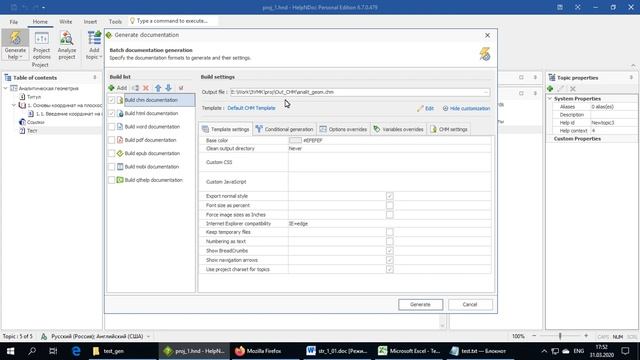640x360 pixels.
Task: Check the Build pdf documentation checkbox
Action: (x=111, y=140)
